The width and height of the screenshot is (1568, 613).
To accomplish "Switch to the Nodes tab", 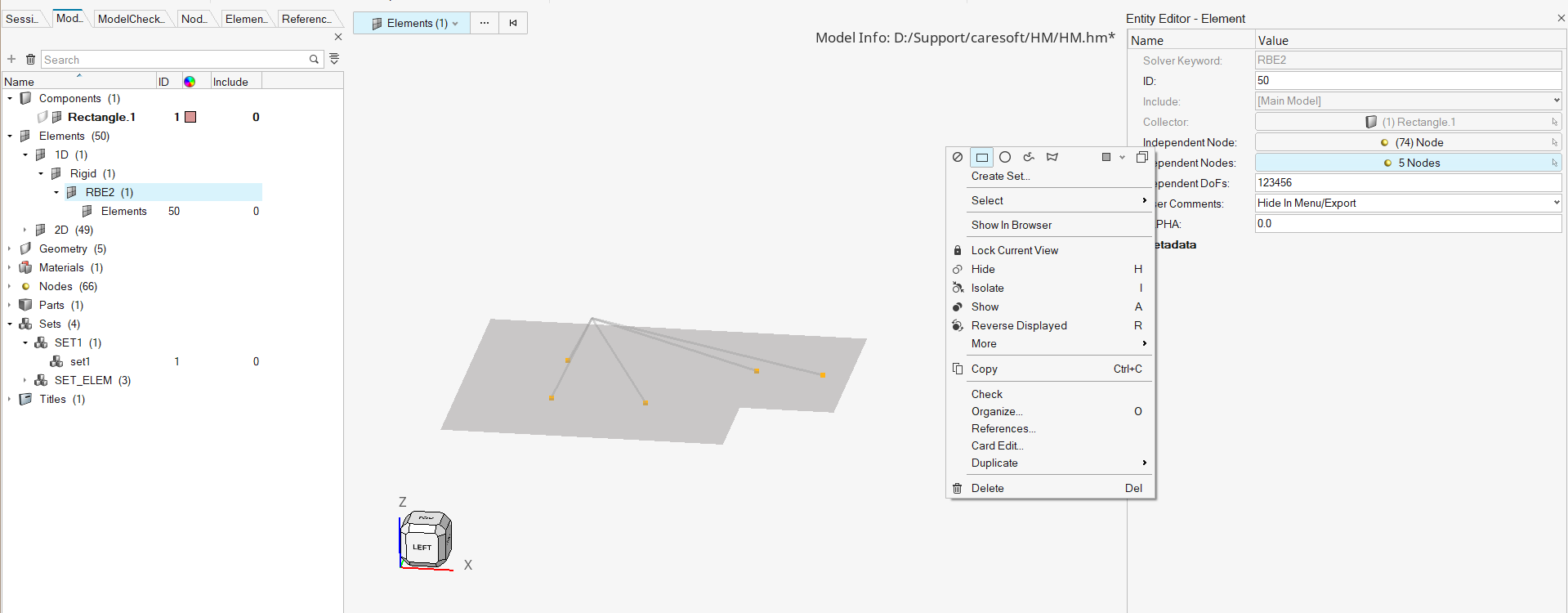I will coord(195,19).
